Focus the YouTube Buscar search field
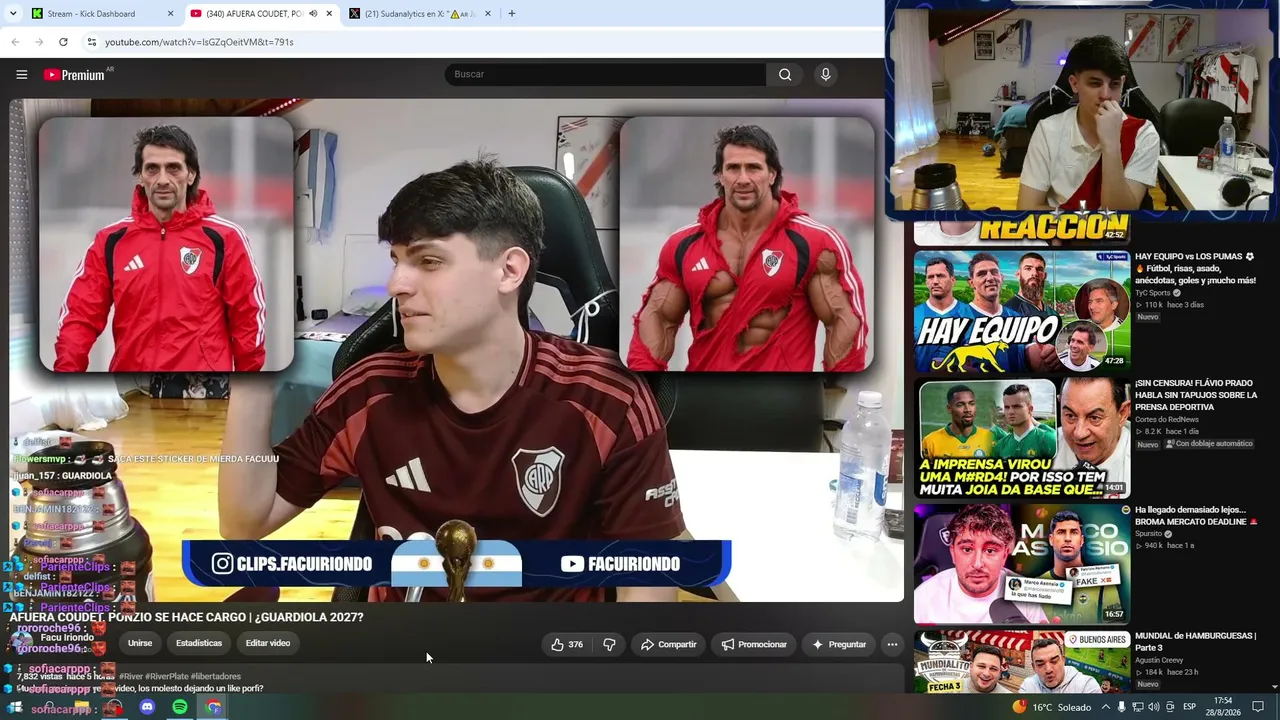This screenshot has height=720, width=1280. (x=605, y=74)
